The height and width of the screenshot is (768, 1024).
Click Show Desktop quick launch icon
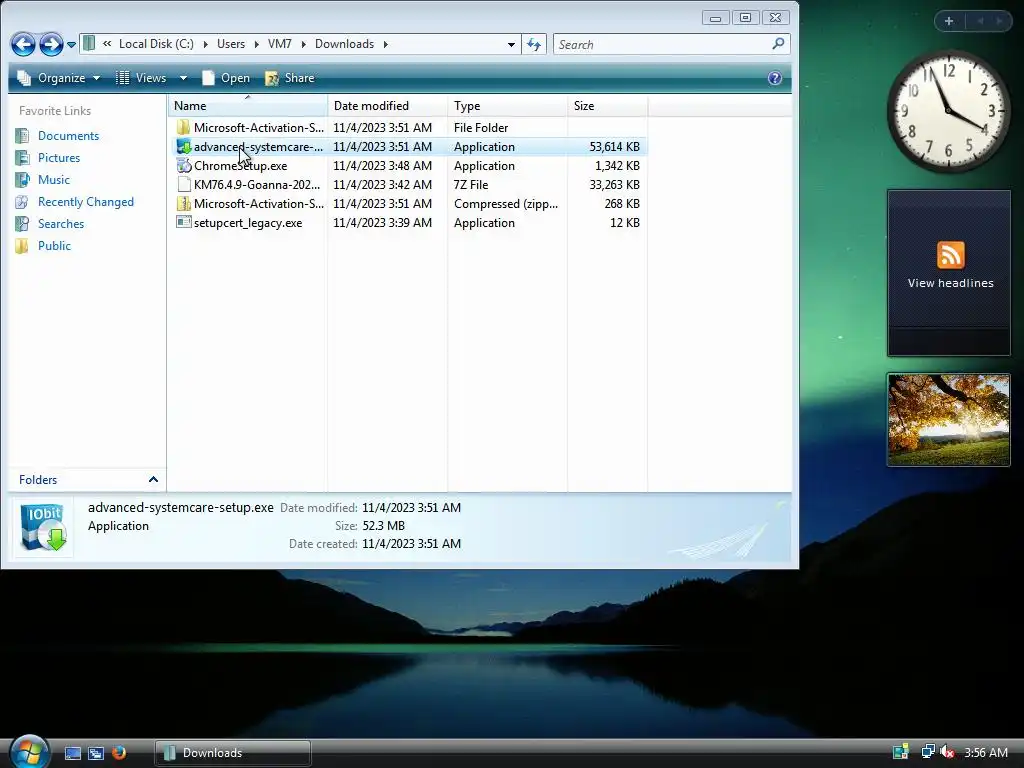pos(72,753)
